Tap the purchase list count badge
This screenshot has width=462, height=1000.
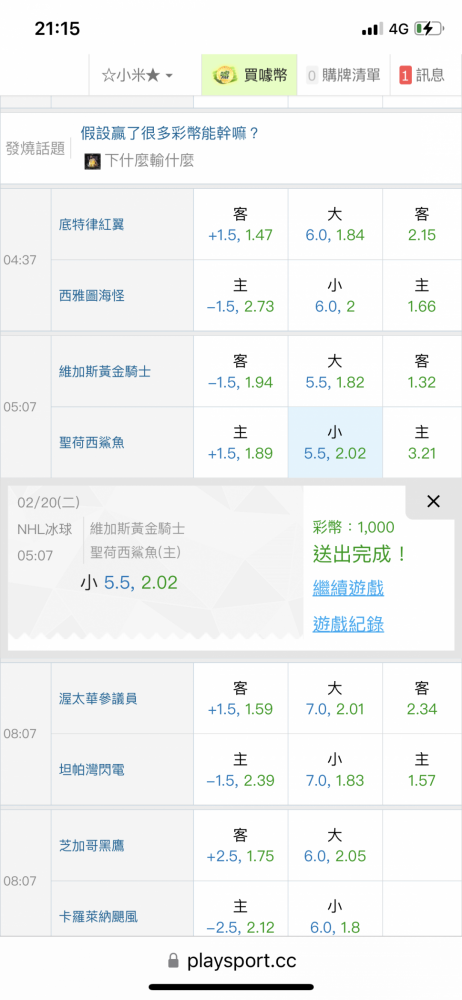point(312,75)
